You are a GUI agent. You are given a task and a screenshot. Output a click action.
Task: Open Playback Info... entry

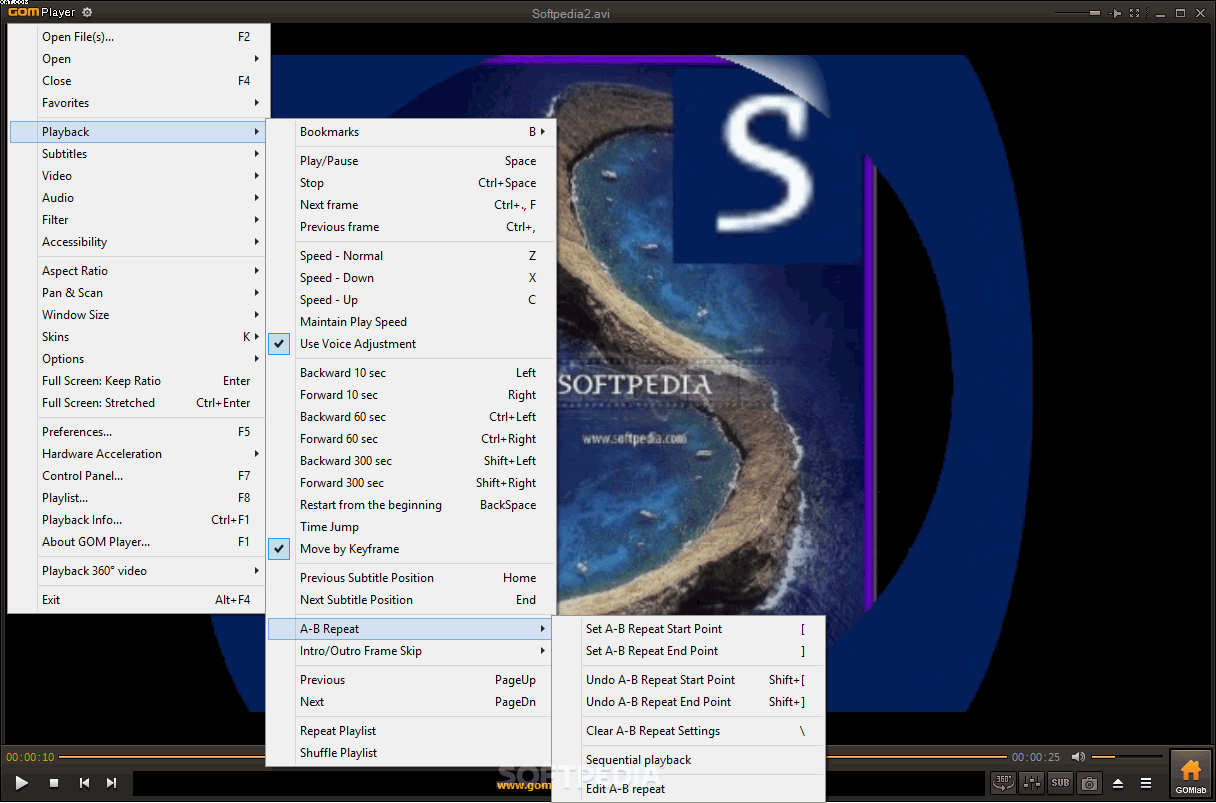[137, 520]
